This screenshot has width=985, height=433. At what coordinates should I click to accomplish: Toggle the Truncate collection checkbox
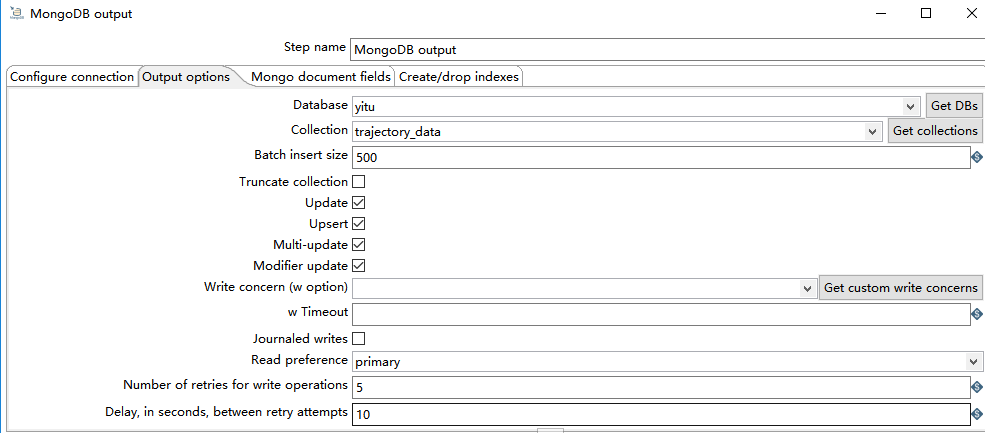pyautogui.click(x=358, y=182)
